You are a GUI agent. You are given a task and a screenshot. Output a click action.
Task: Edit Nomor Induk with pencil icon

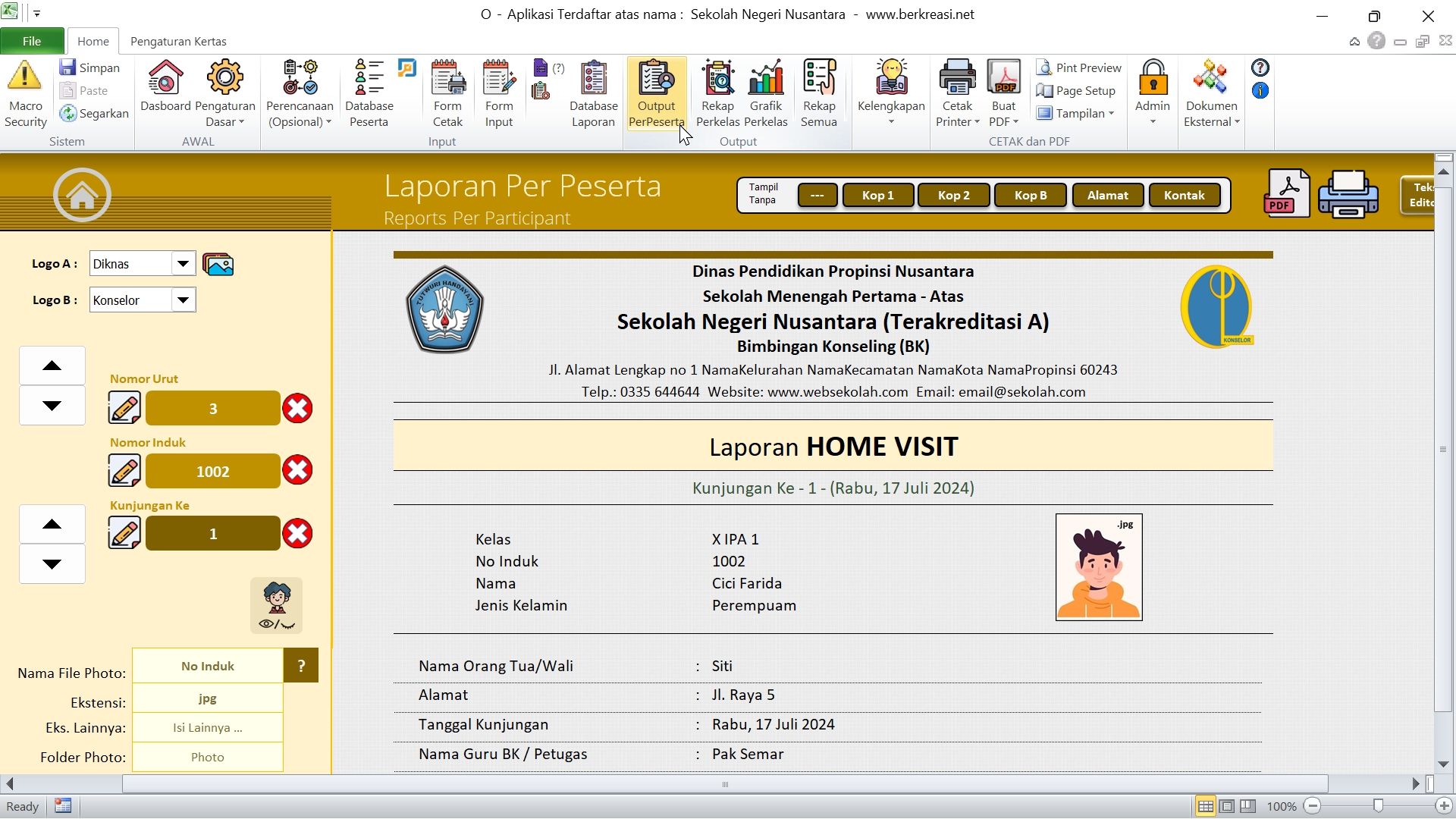(124, 471)
